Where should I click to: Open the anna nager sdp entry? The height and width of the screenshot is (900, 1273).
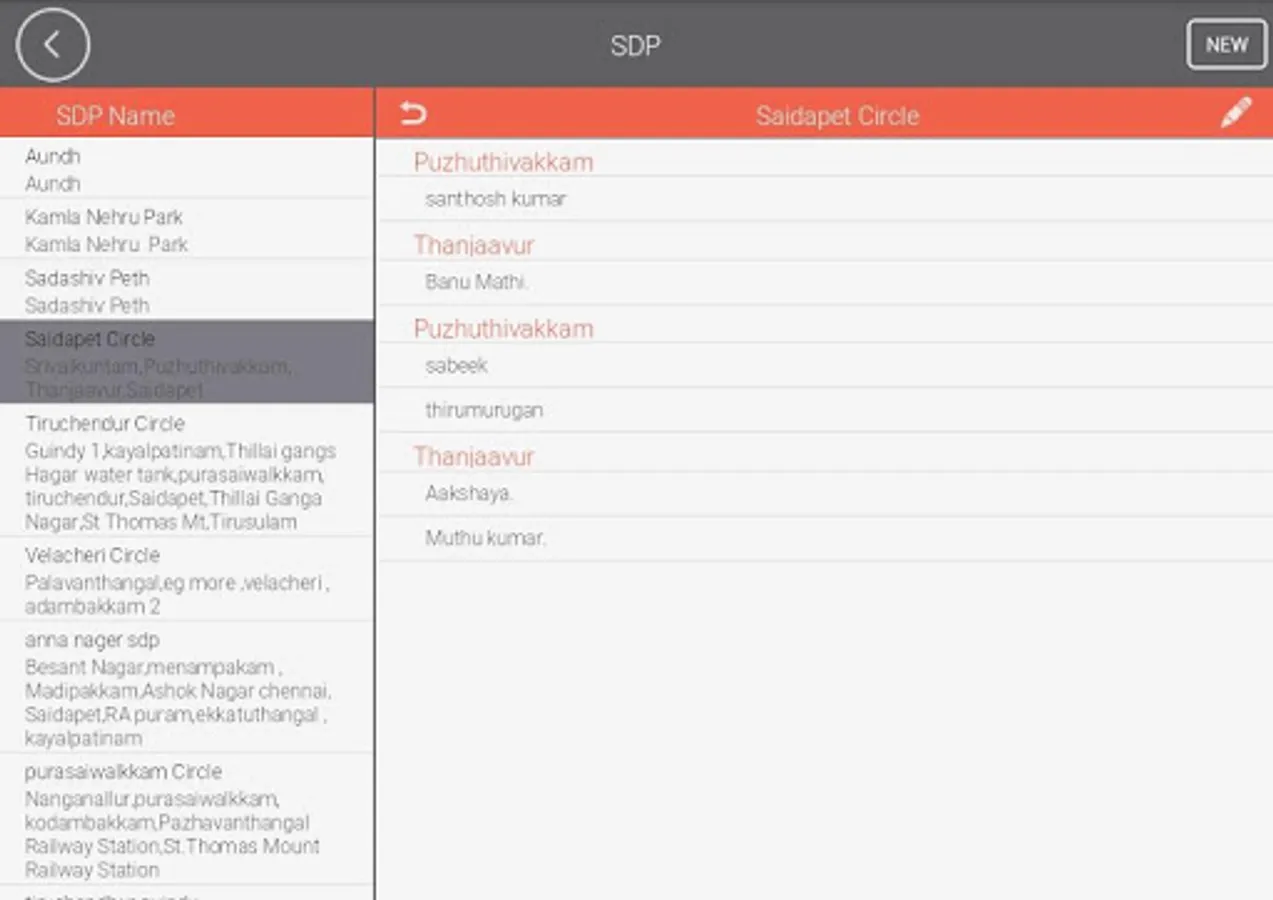(x=187, y=687)
